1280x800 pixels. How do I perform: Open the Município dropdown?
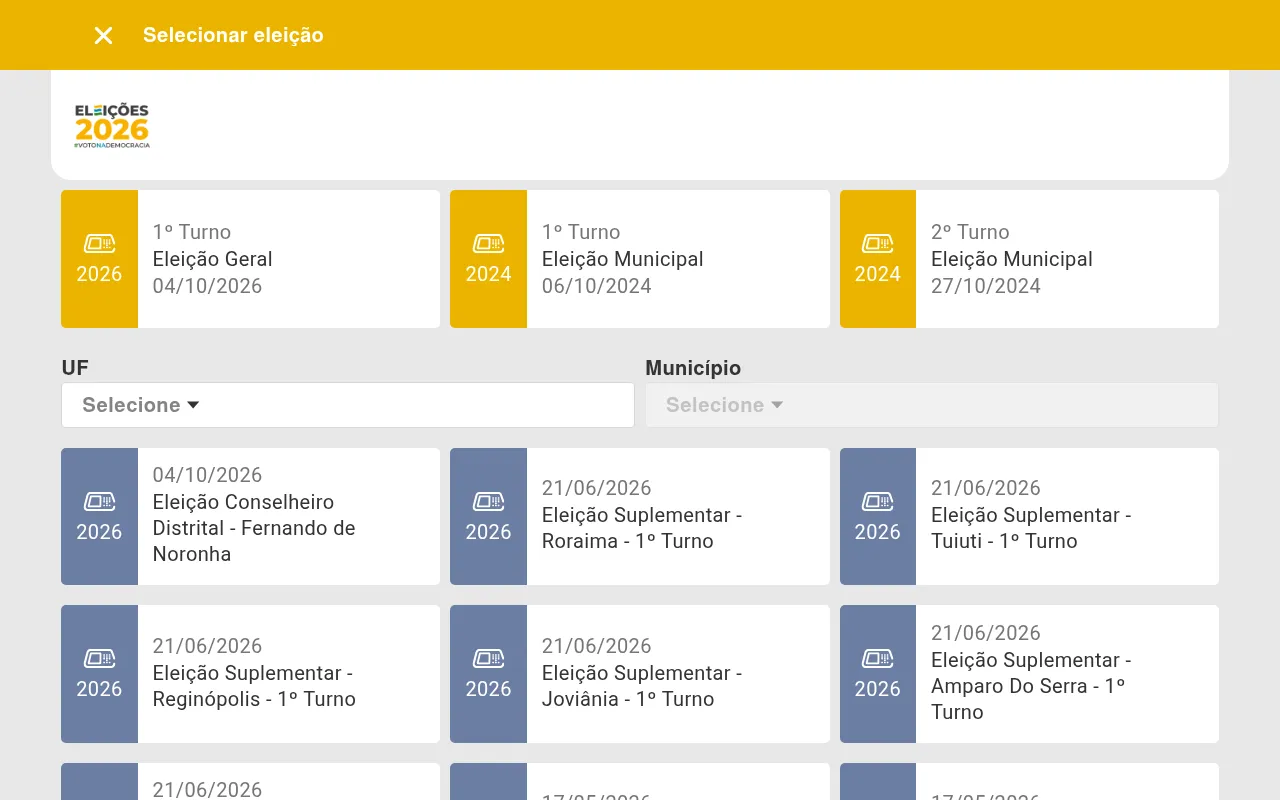[932, 405]
